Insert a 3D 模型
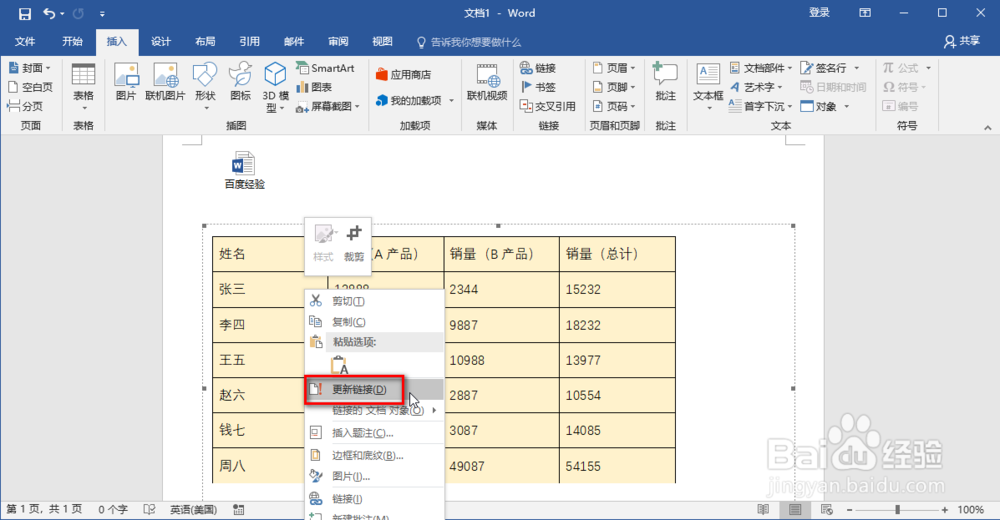Screen dimensions: 1000x520 [276, 87]
